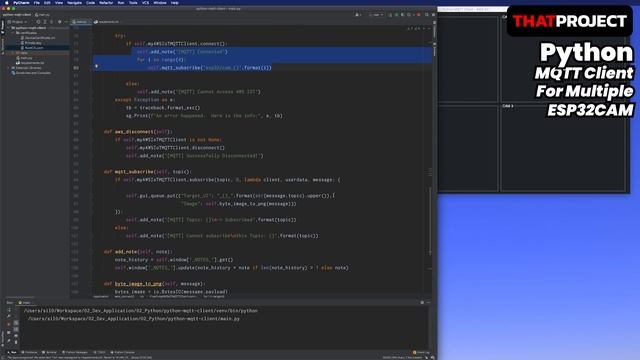Open the File menu
This screenshot has width=640, height=360.
(37, 2)
